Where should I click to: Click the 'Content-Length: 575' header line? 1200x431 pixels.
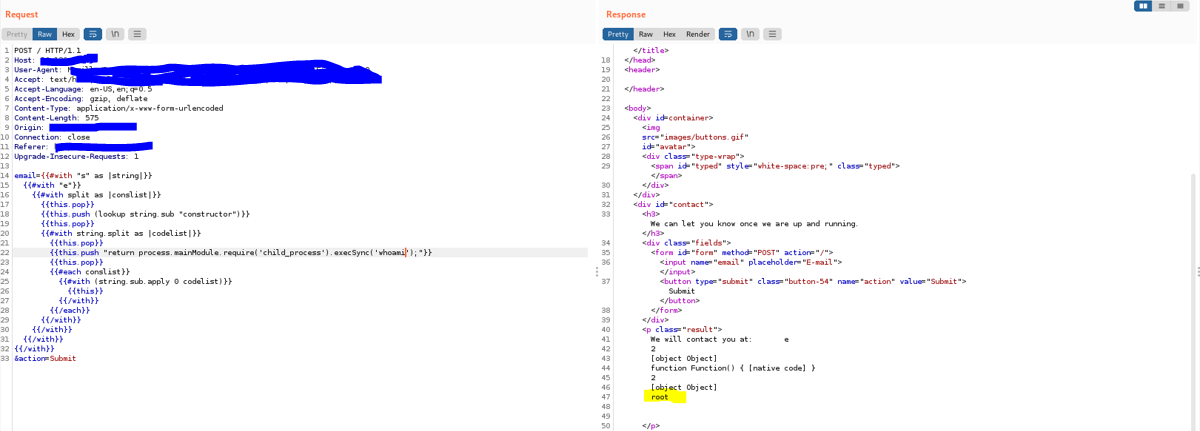[56, 118]
